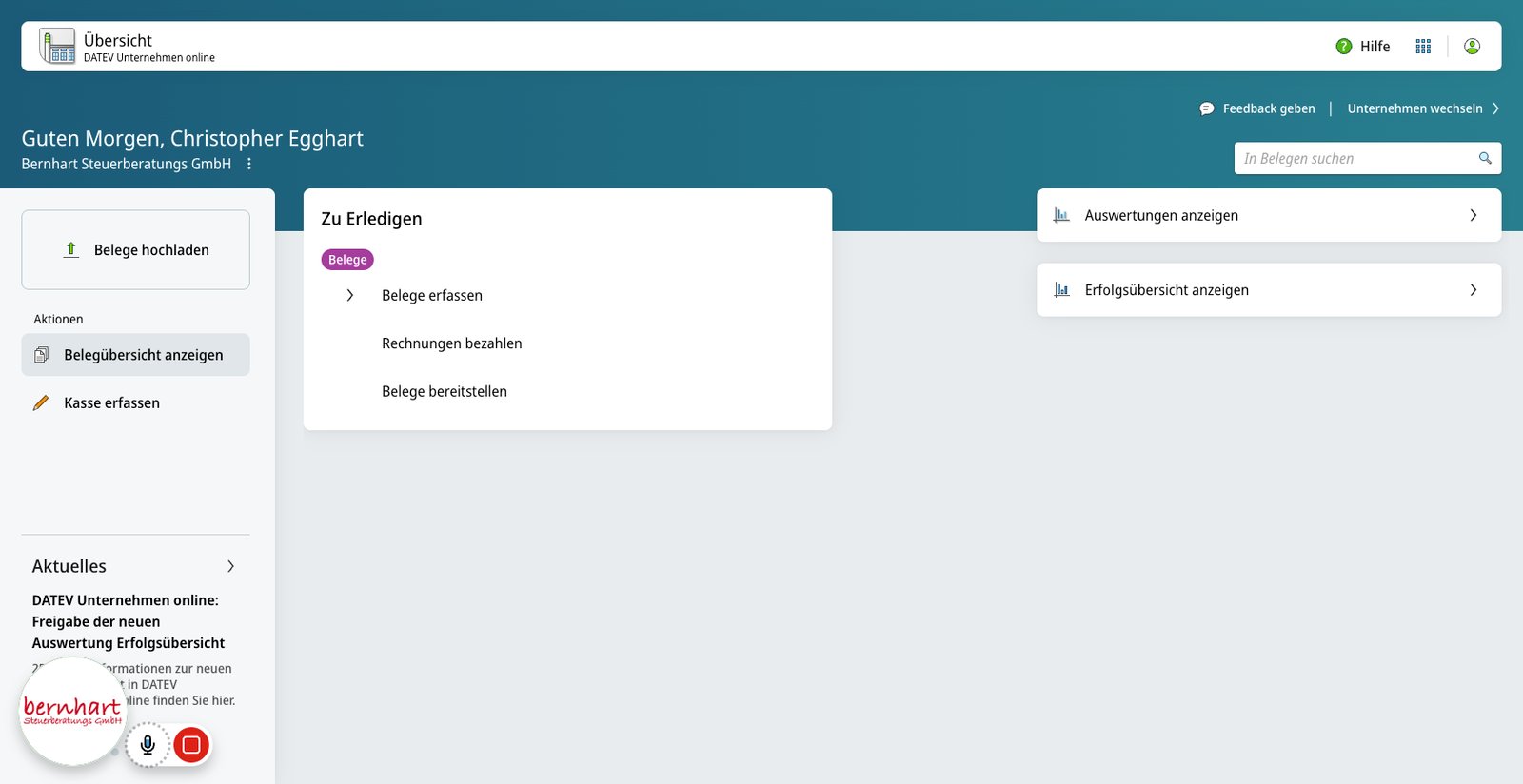Click the Hilfe link text
The width and height of the screenshot is (1523, 784).
[x=1375, y=47]
